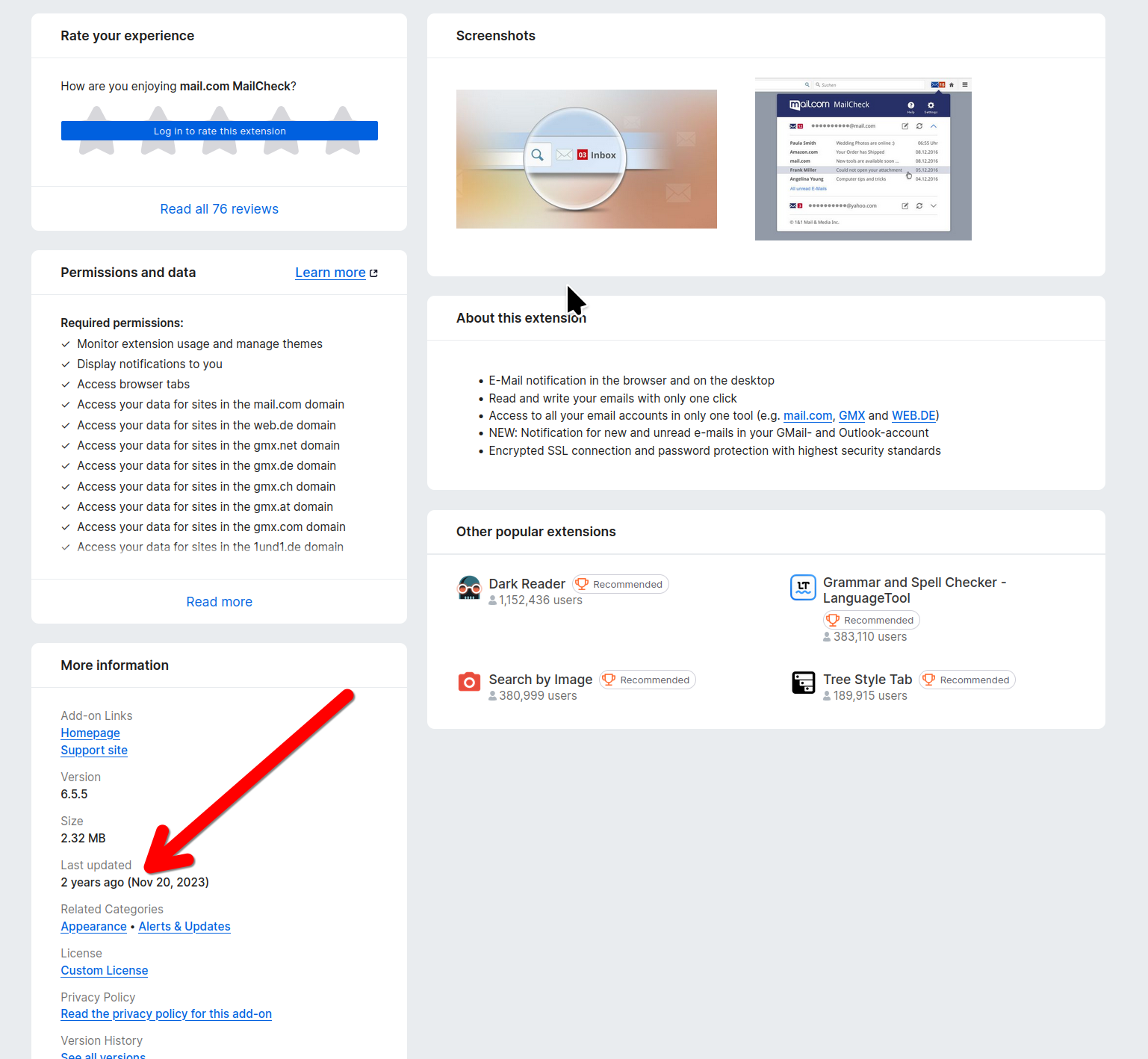This screenshot has height=1059, width=1148.
Task: Click 'Display notifications to you' permission
Action: click(149, 364)
